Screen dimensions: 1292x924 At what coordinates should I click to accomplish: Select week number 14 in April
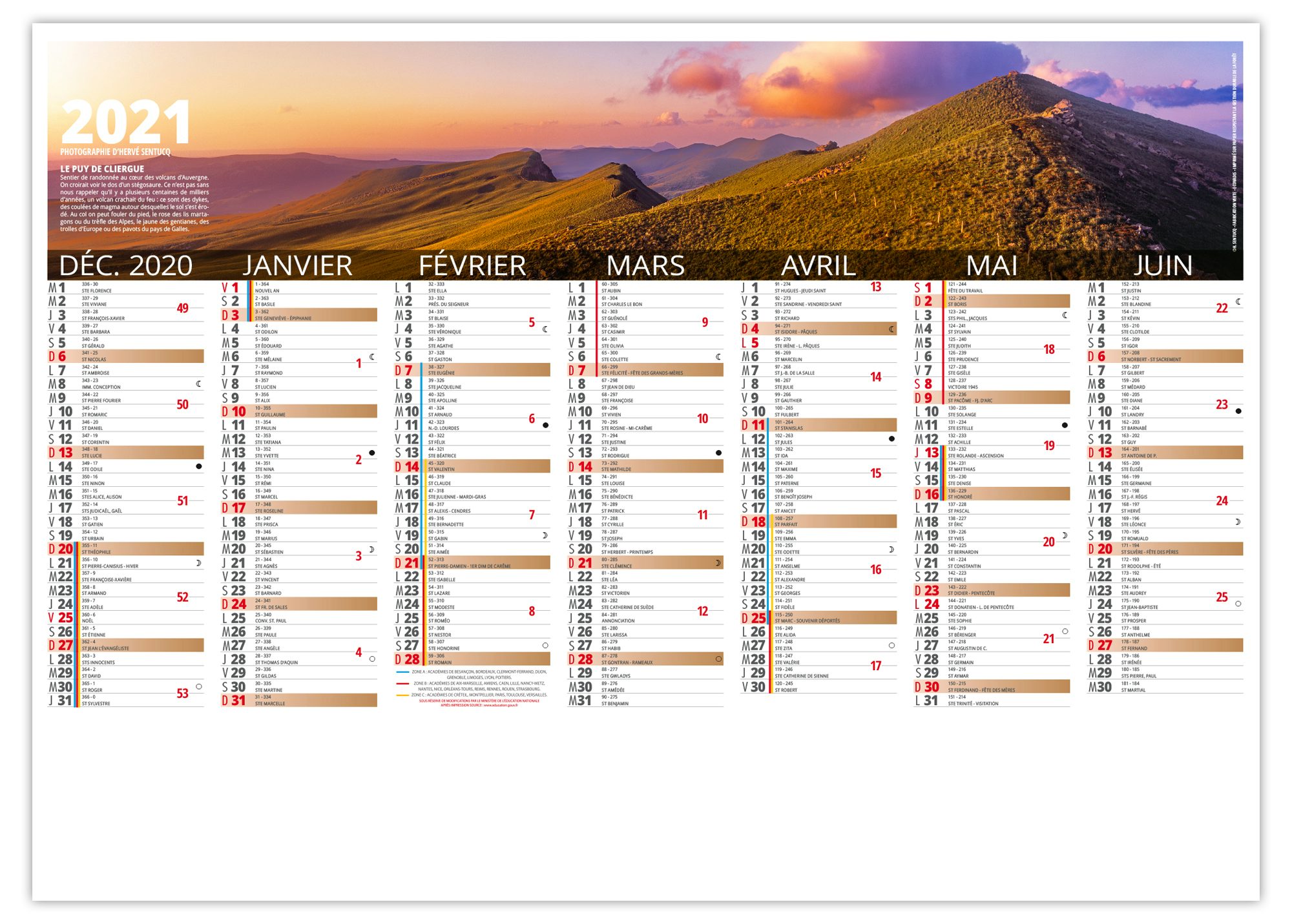[875, 376]
